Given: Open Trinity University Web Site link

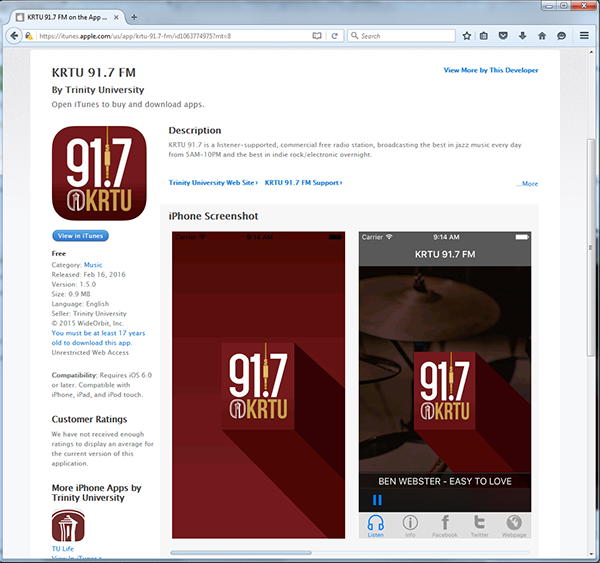Looking at the screenshot, I should click(x=213, y=183).
